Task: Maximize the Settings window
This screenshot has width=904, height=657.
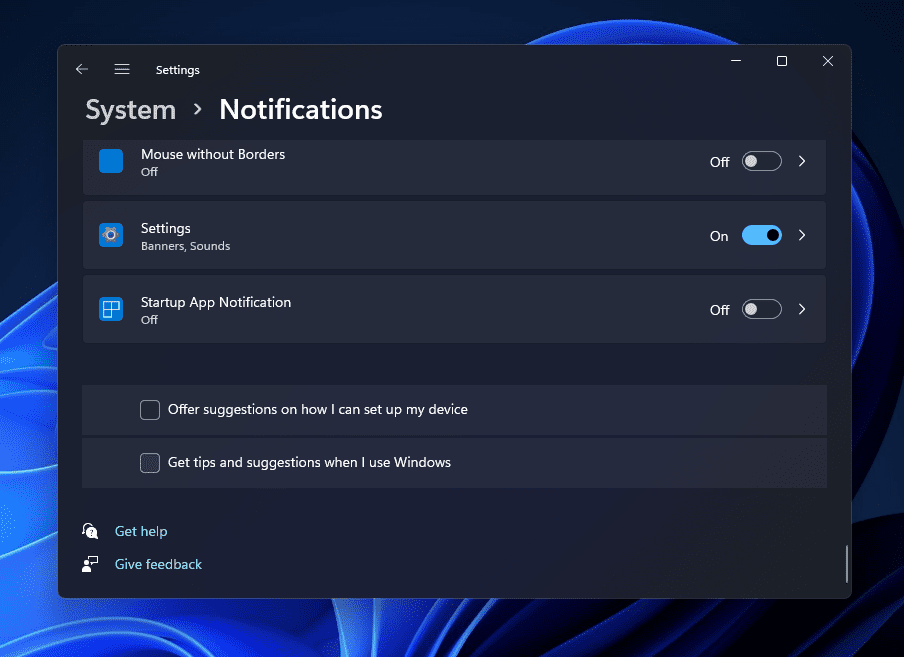Action: (782, 62)
